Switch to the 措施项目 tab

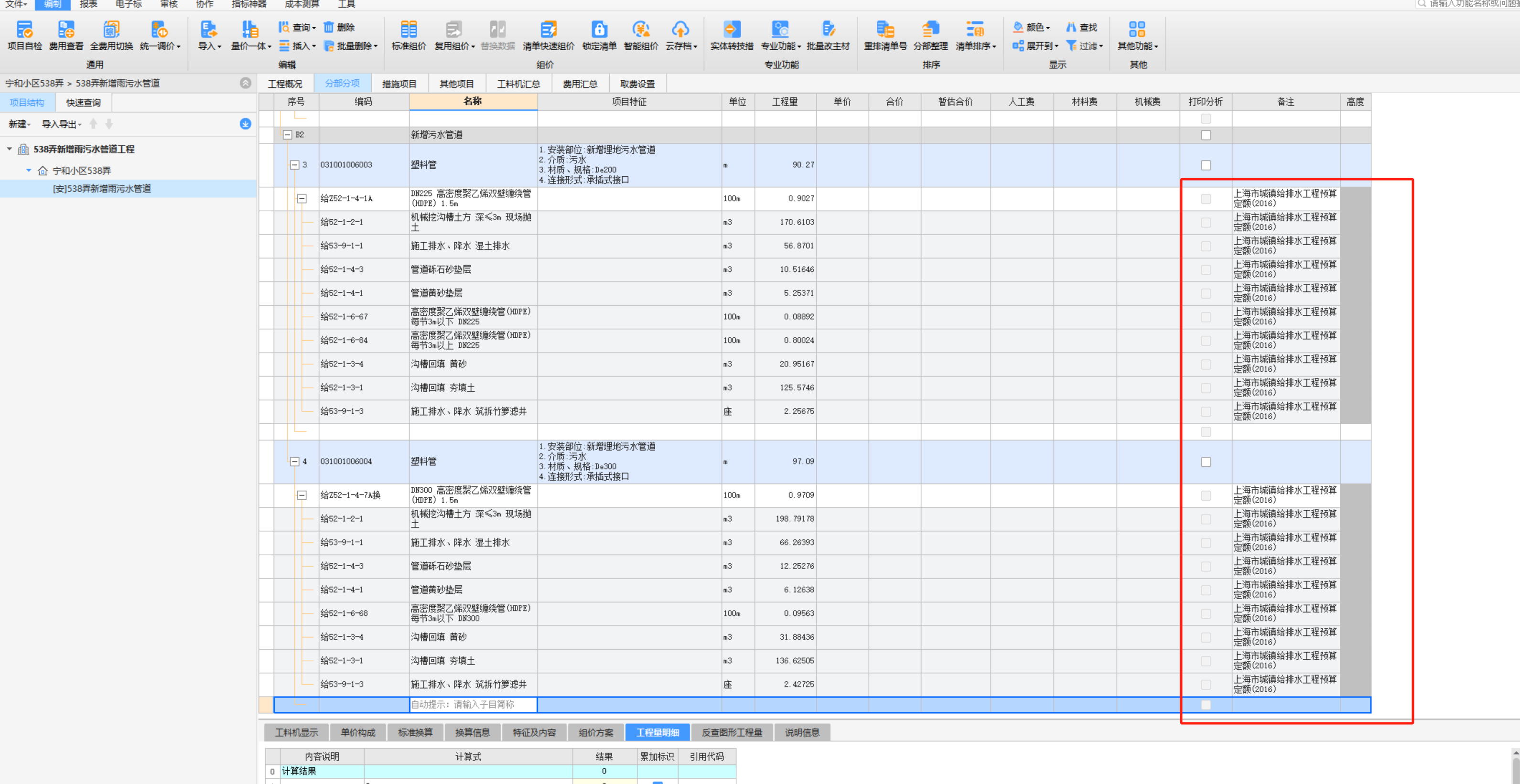pos(399,84)
